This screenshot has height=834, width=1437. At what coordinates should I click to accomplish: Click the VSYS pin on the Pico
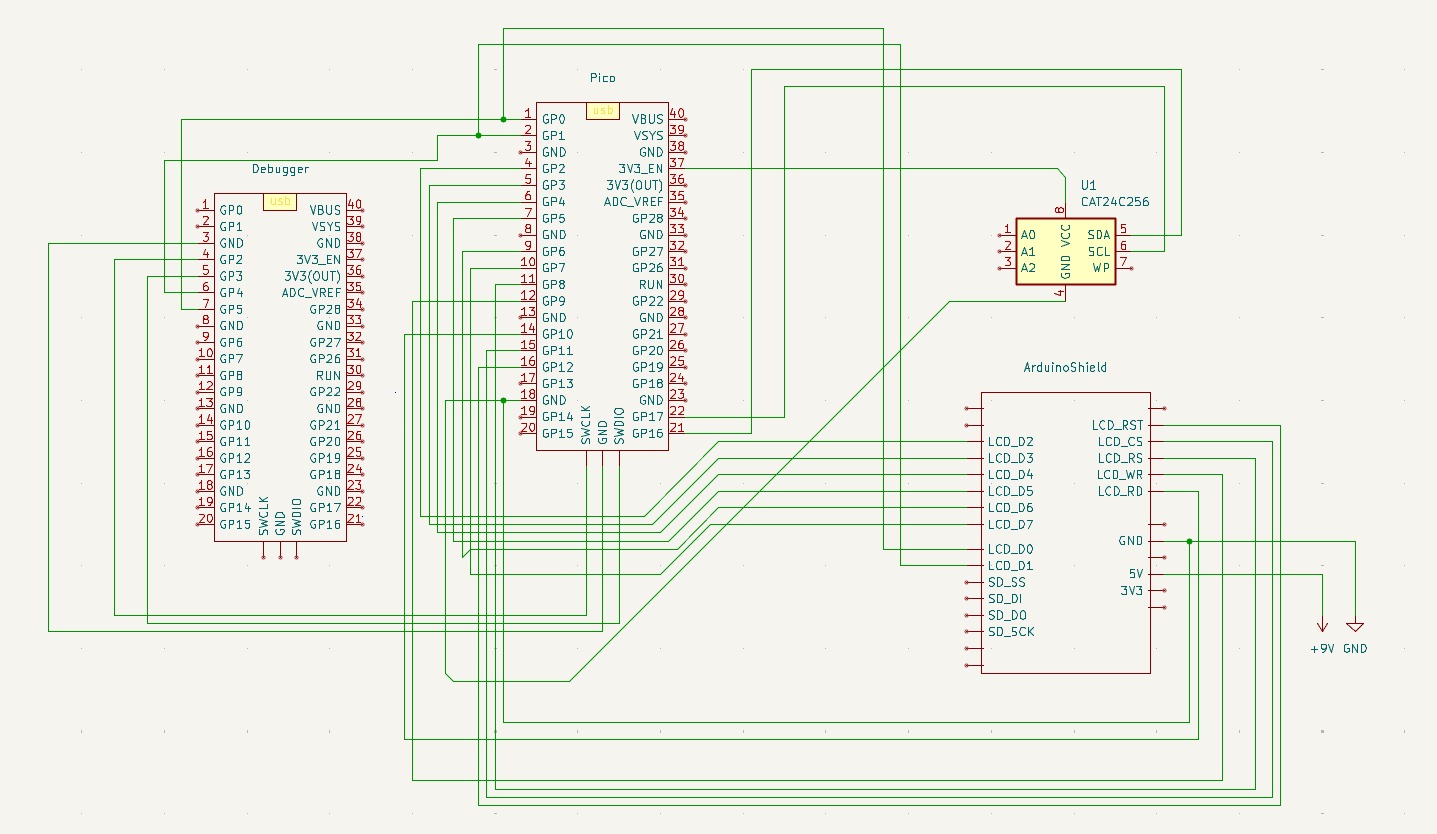pos(647,135)
